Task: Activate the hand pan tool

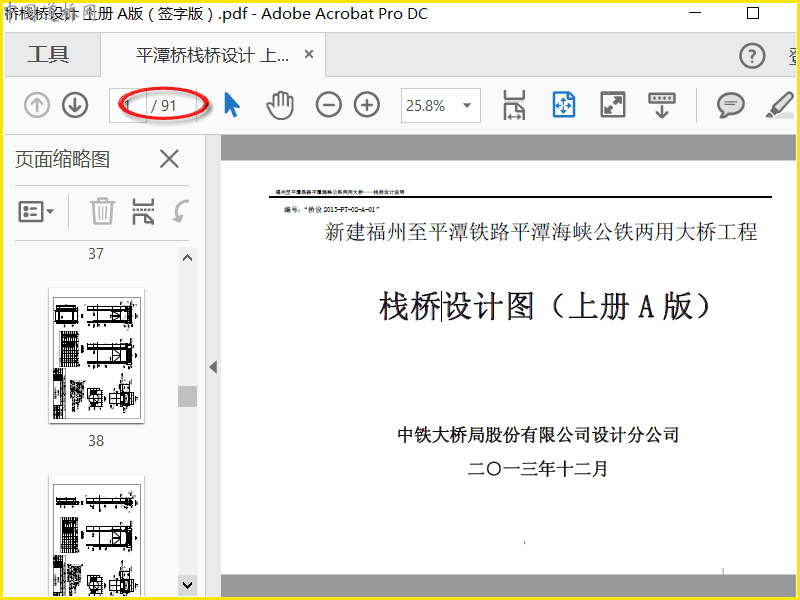Action: point(280,105)
